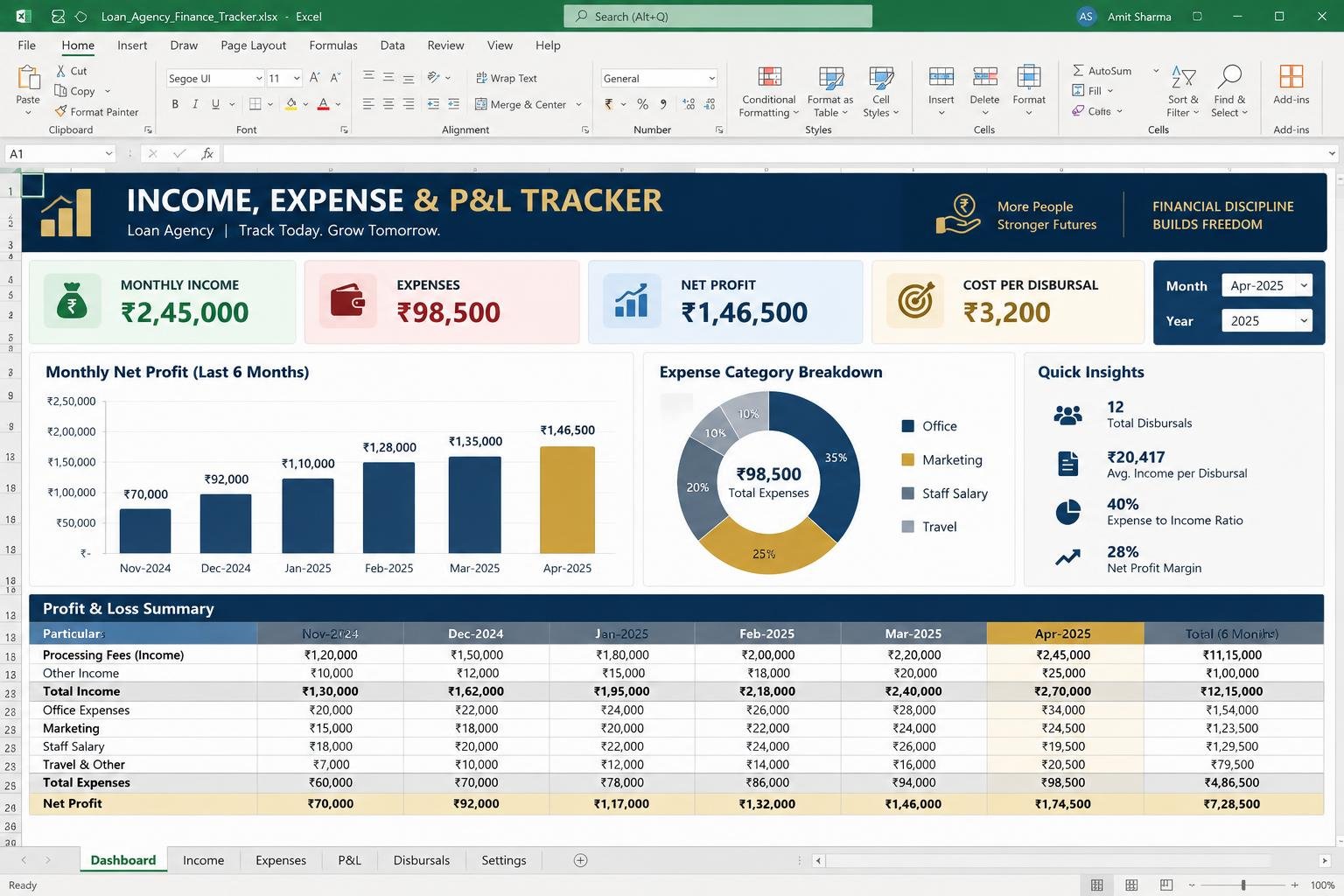The height and width of the screenshot is (896, 1344).
Task: Switch to Page Break Preview view
Action: pos(1166,885)
